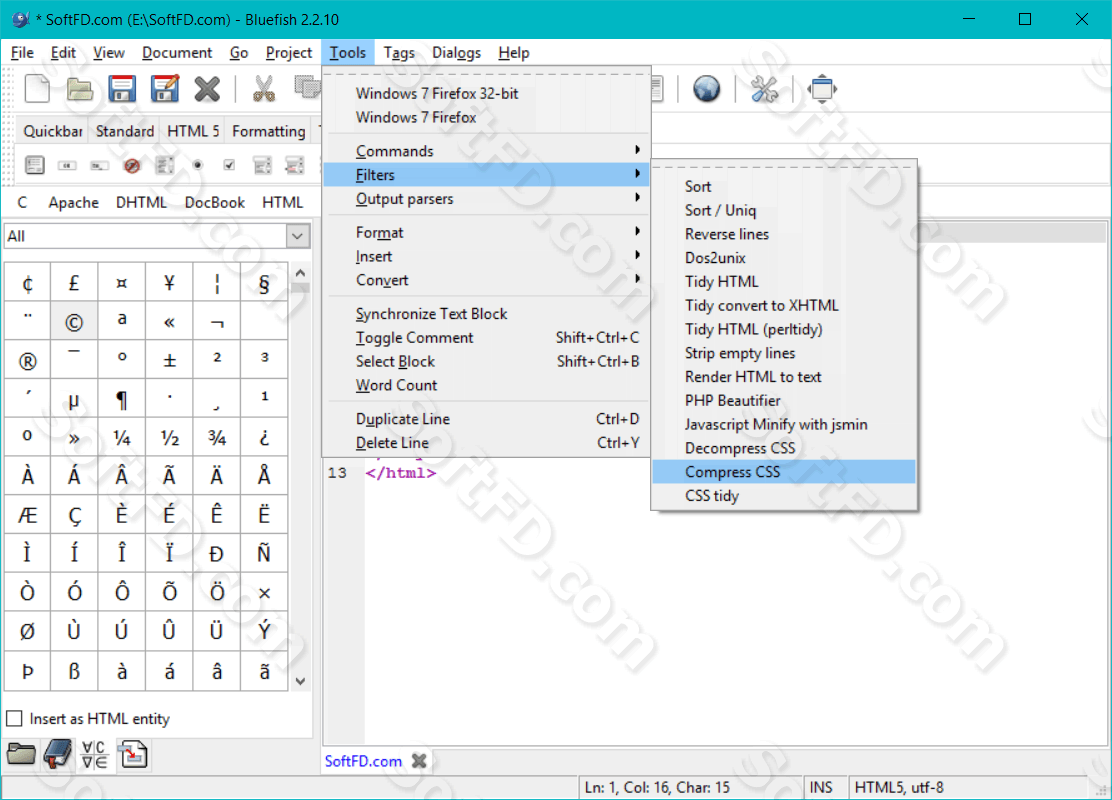The image size is (1112, 800).
Task: Close the SoftFD.com document tab with its X
Action: (x=419, y=761)
